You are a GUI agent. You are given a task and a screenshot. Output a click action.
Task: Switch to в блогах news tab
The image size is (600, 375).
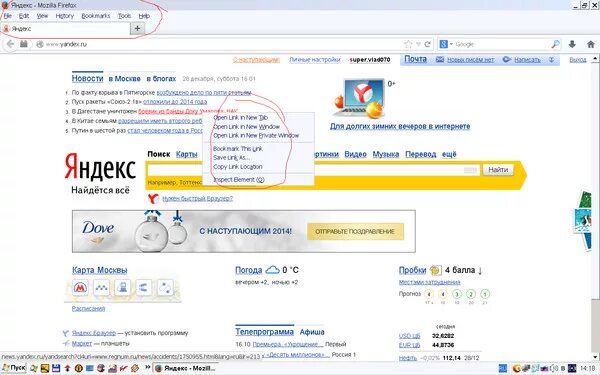161,78
